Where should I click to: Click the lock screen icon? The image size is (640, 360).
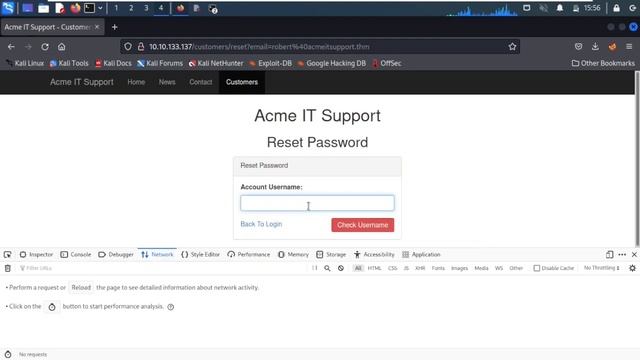click(x=616, y=8)
